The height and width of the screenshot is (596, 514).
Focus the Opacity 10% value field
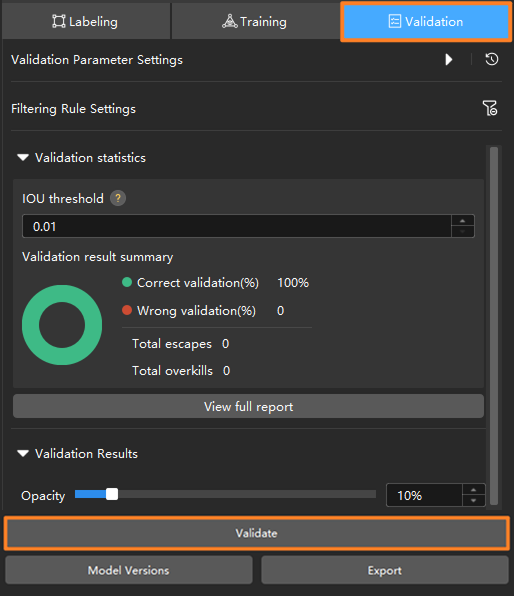[x=424, y=495]
